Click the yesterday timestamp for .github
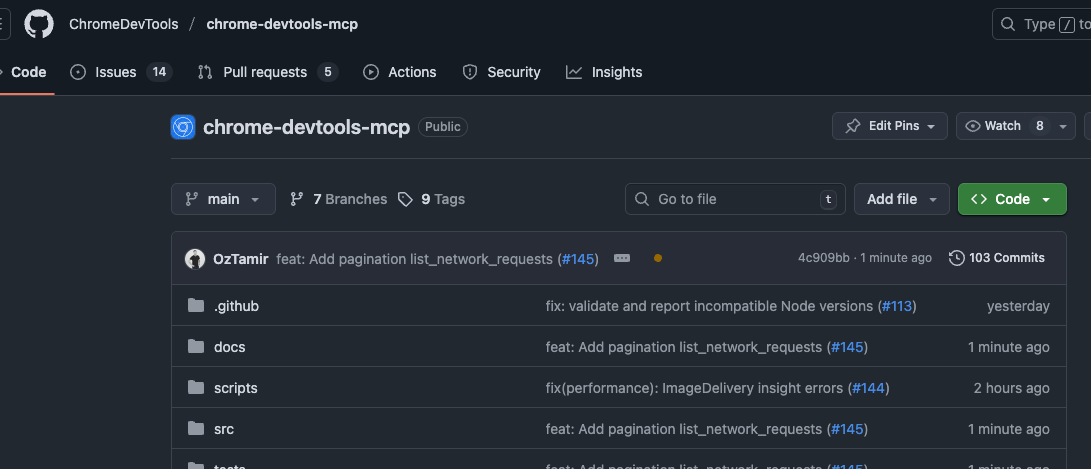Viewport: 1091px width, 469px height. tap(1018, 306)
